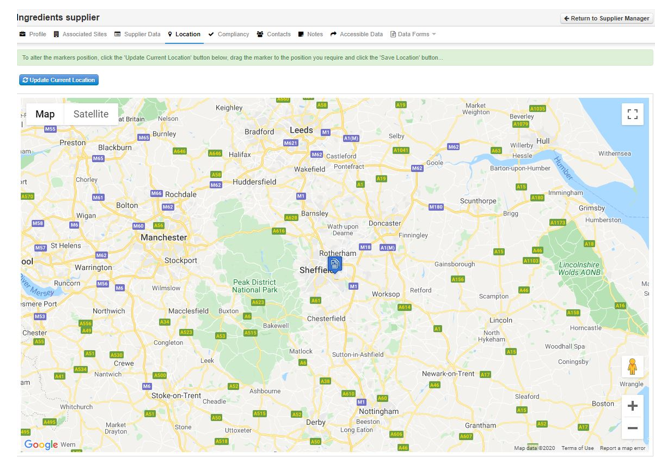Click the Scunthorpe label on map
The width and height of the screenshot is (670, 462).
pos(478,201)
